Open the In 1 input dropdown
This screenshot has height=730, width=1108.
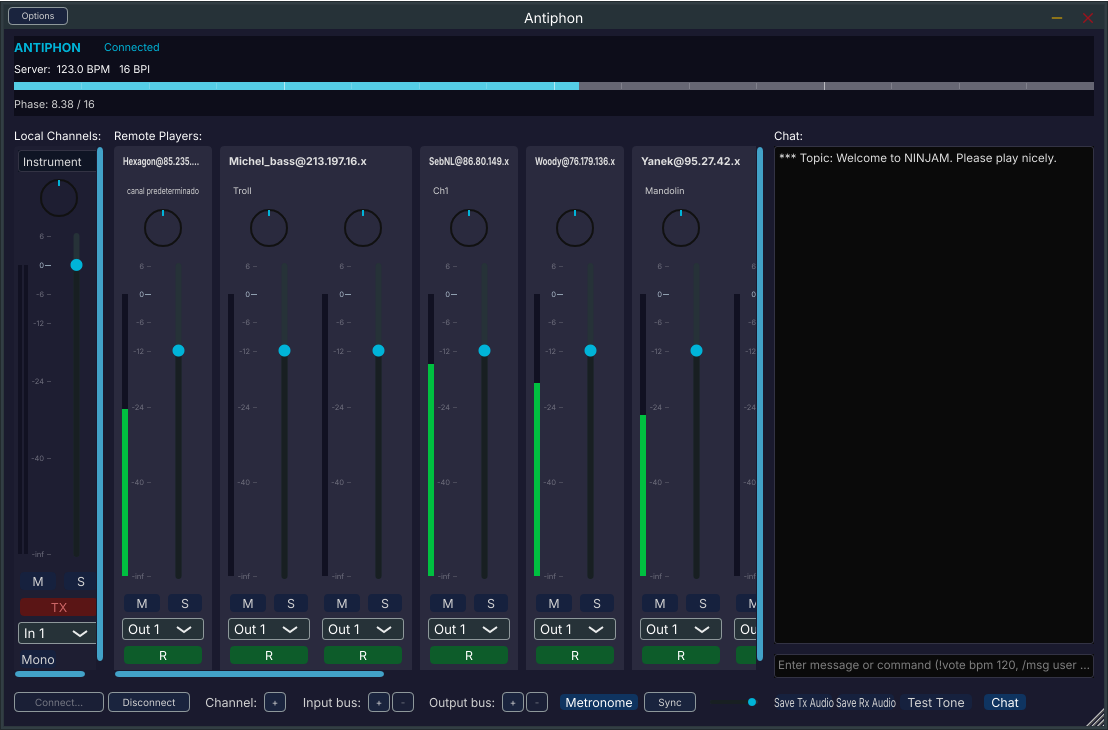coord(57,633)
